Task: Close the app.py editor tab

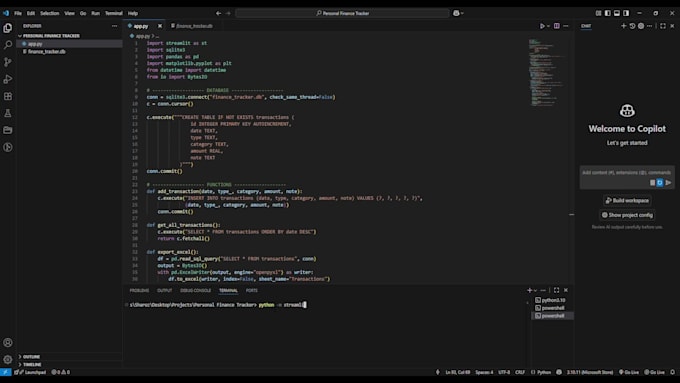Action: pyautogui.click(x=160, y=26)
